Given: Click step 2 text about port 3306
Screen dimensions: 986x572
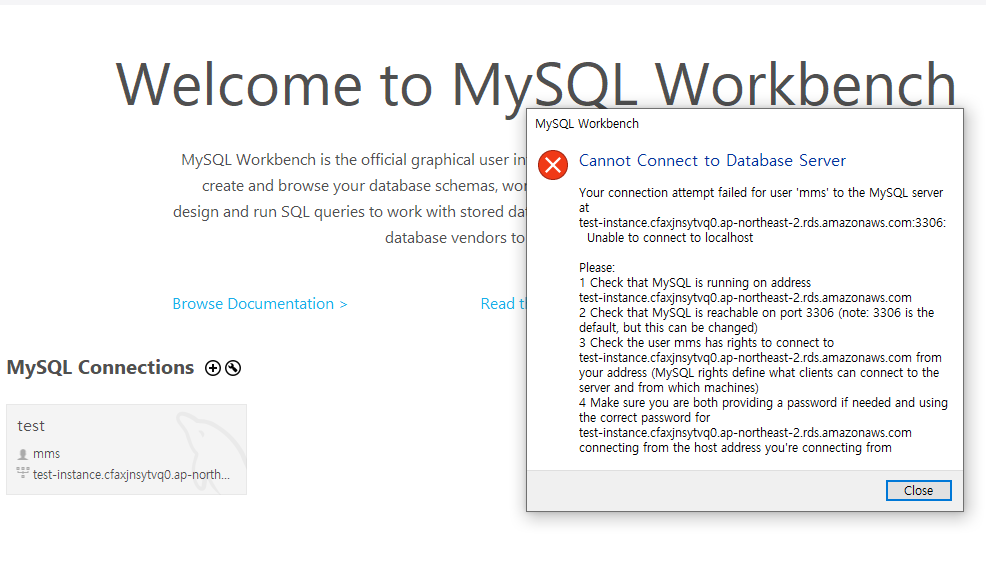Looking at the screenshot, I should pos(756,320).
